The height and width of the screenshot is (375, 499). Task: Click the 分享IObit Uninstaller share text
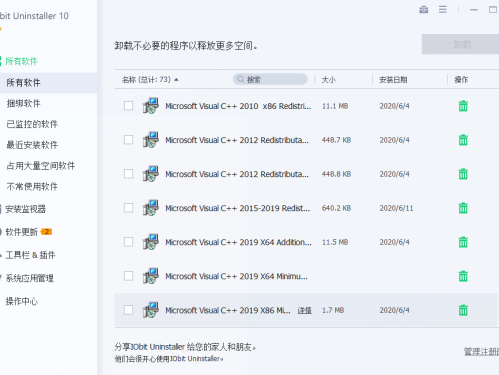point(185,347)
